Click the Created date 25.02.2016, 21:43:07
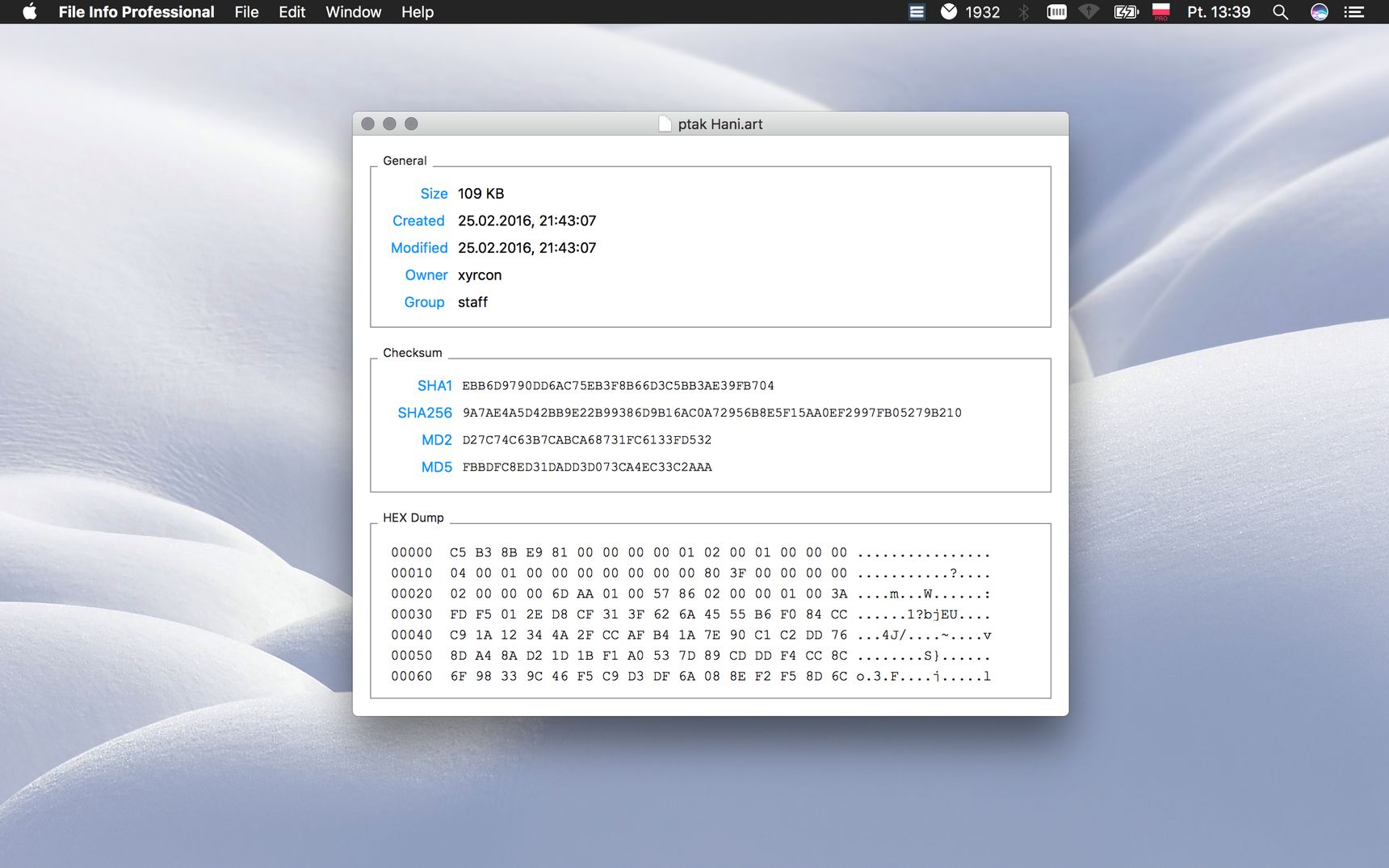Screen dimensions: 1389x868 tap(527, 221)
